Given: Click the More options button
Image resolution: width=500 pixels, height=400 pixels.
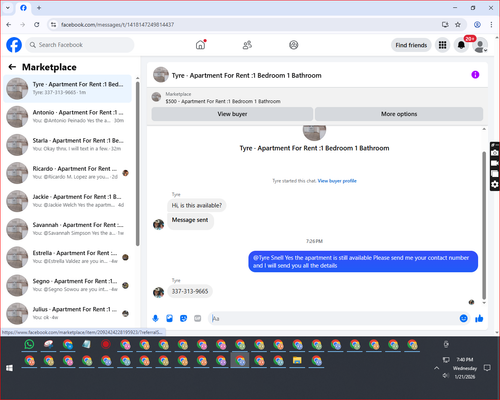Looking at the screenshot, I should coord(399,114).
